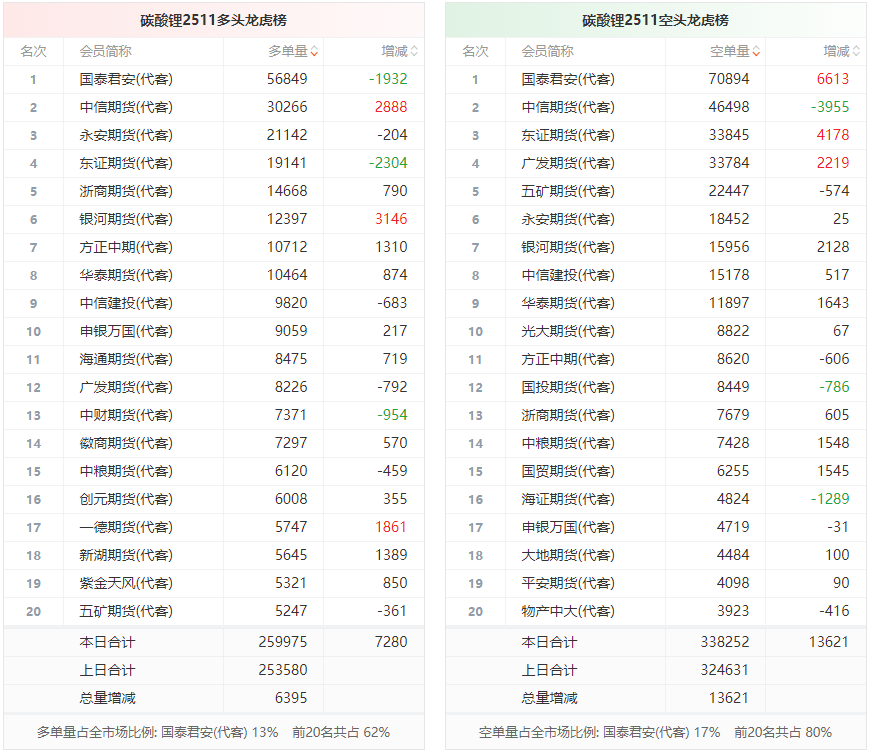870x753 pixels.
Task: Click 五矿期货(代客) in short table
Action: tap(568, 191)
